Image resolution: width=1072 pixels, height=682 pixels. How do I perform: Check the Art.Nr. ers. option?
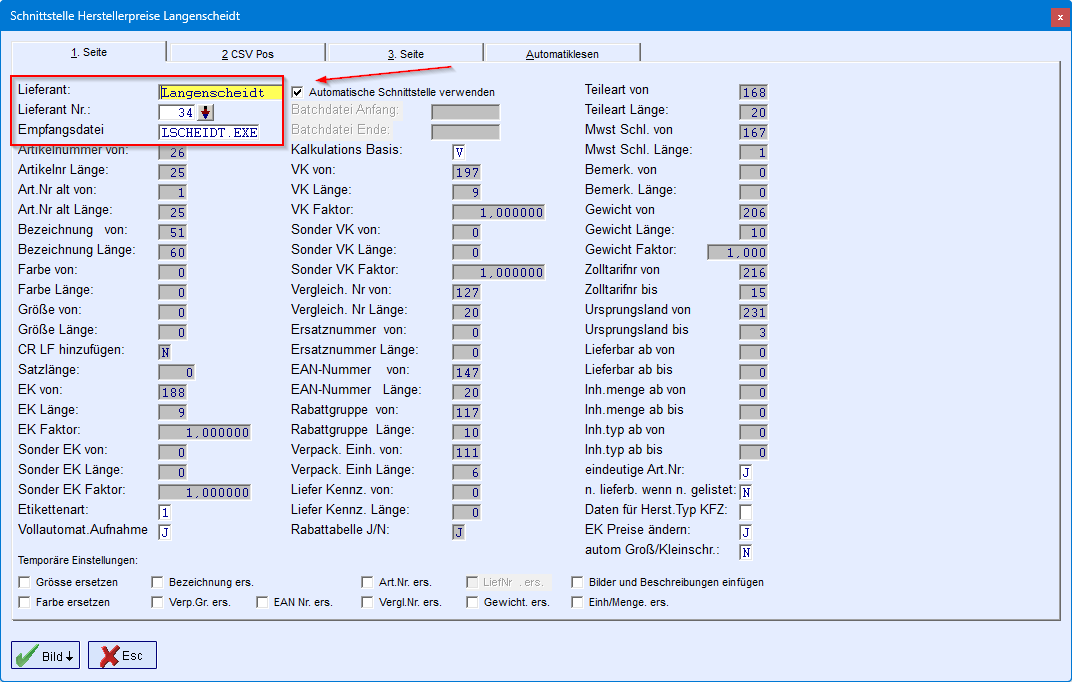pos(368,582)
